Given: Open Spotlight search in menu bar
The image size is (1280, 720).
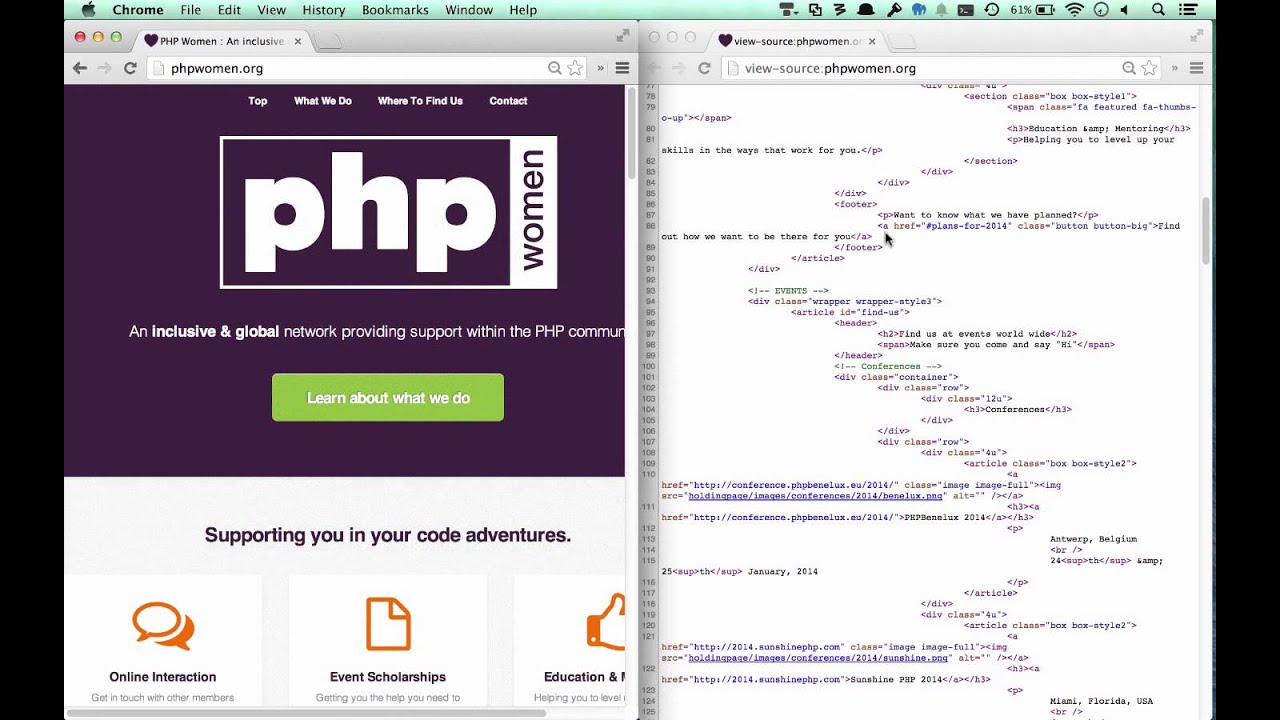Looking at the screenshot, I should click(1158, 10).
